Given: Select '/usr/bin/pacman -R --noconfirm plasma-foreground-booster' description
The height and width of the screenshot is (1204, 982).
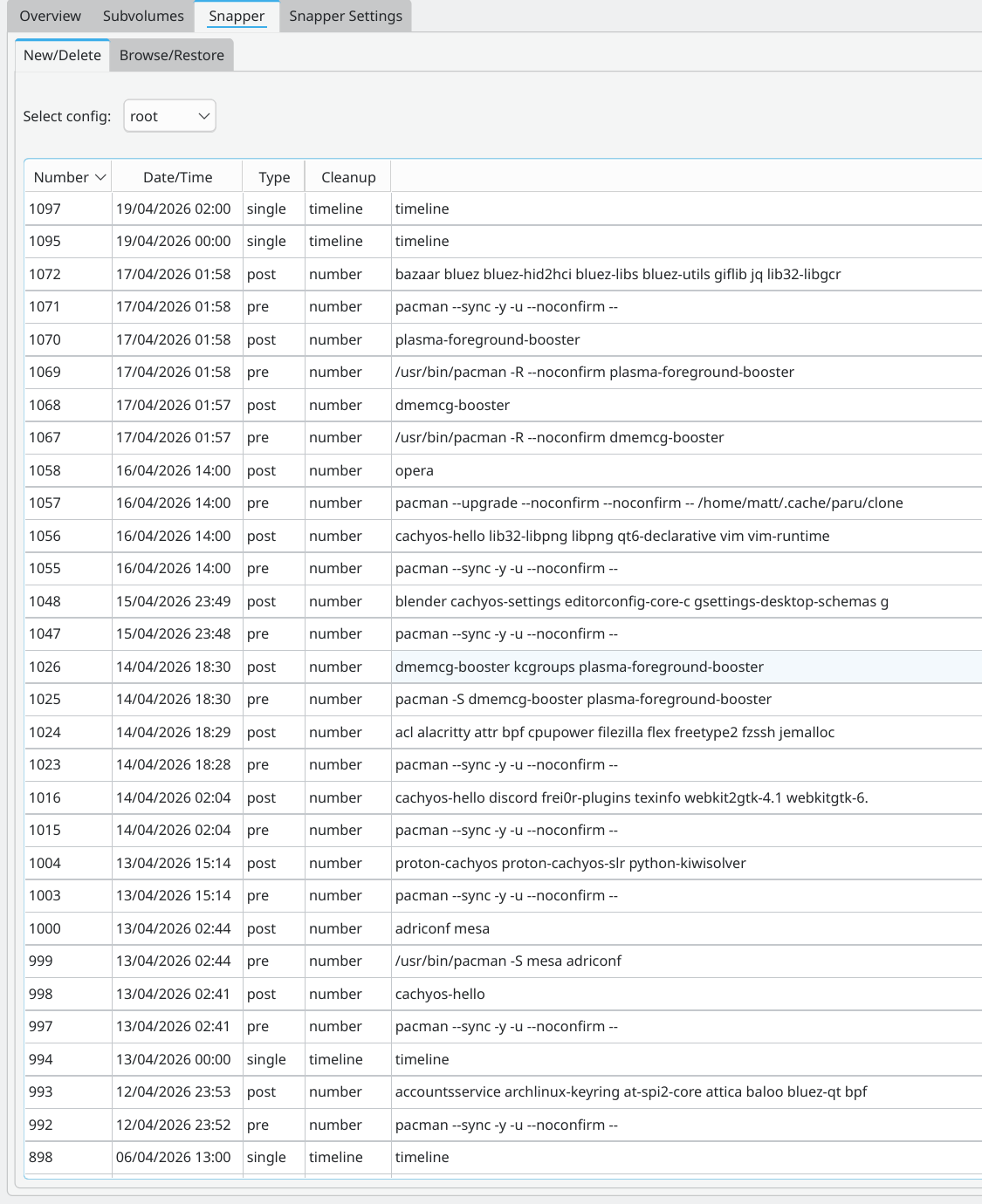Looking at the screenshot, I should tap(594, 372).
